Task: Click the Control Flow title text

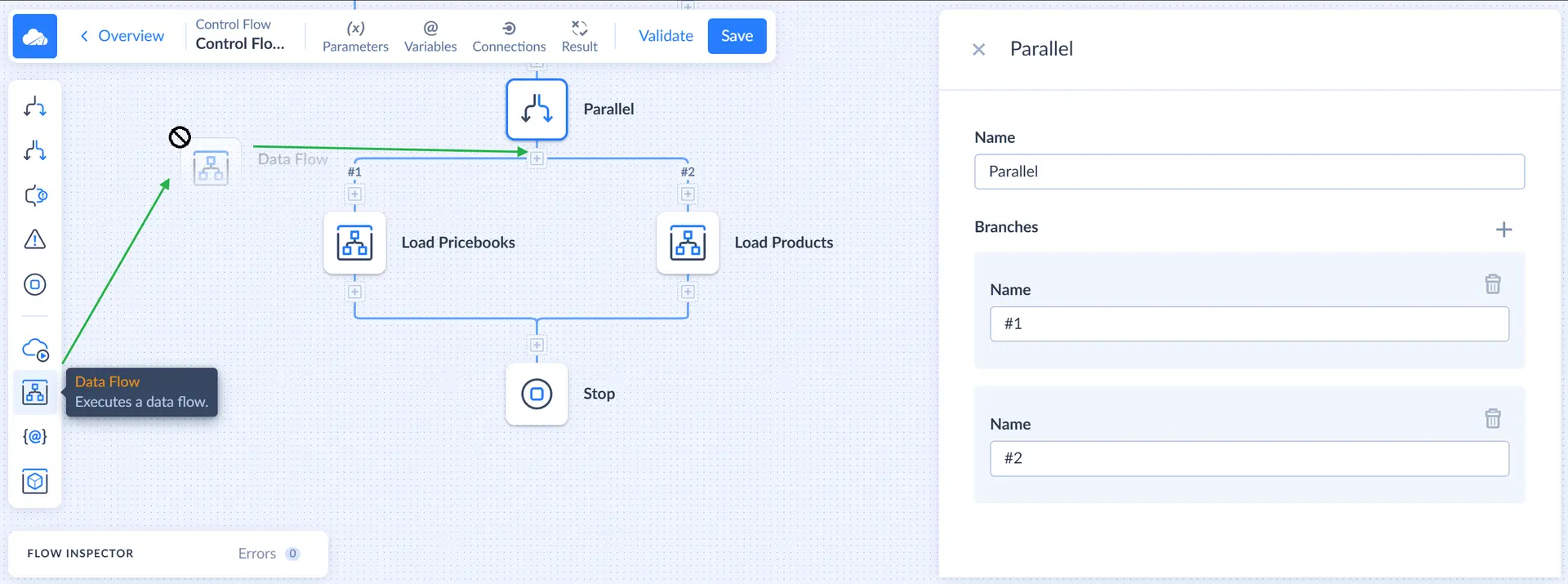Action: [240, 44]
